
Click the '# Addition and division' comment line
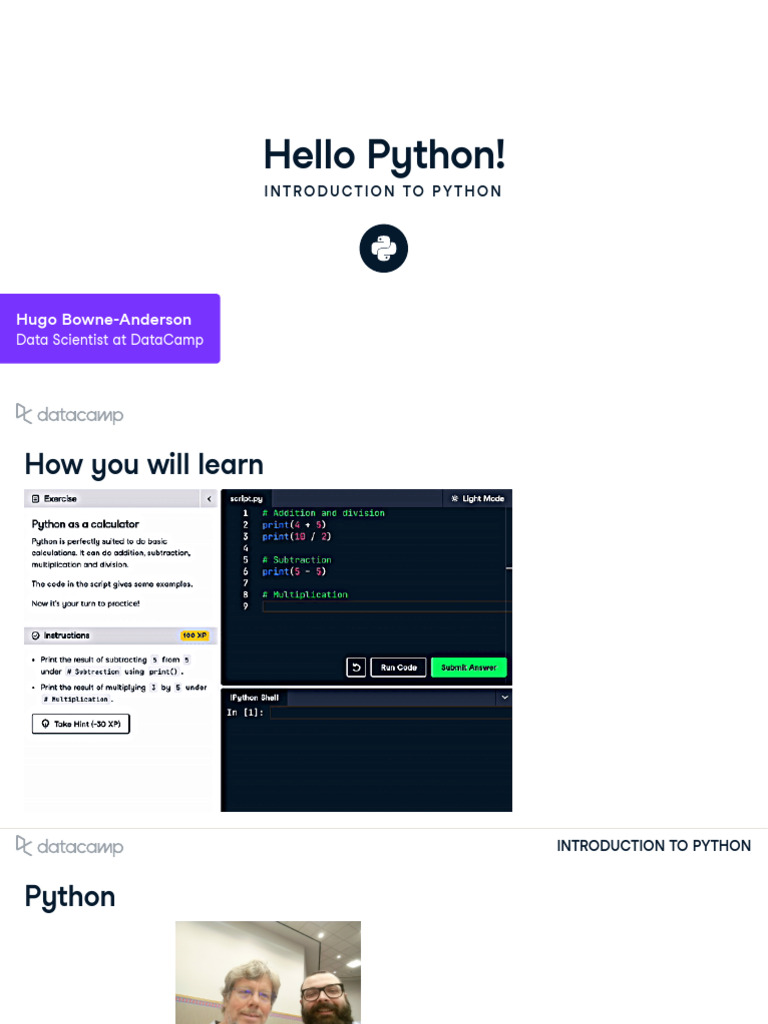click(x=323, y=513)
